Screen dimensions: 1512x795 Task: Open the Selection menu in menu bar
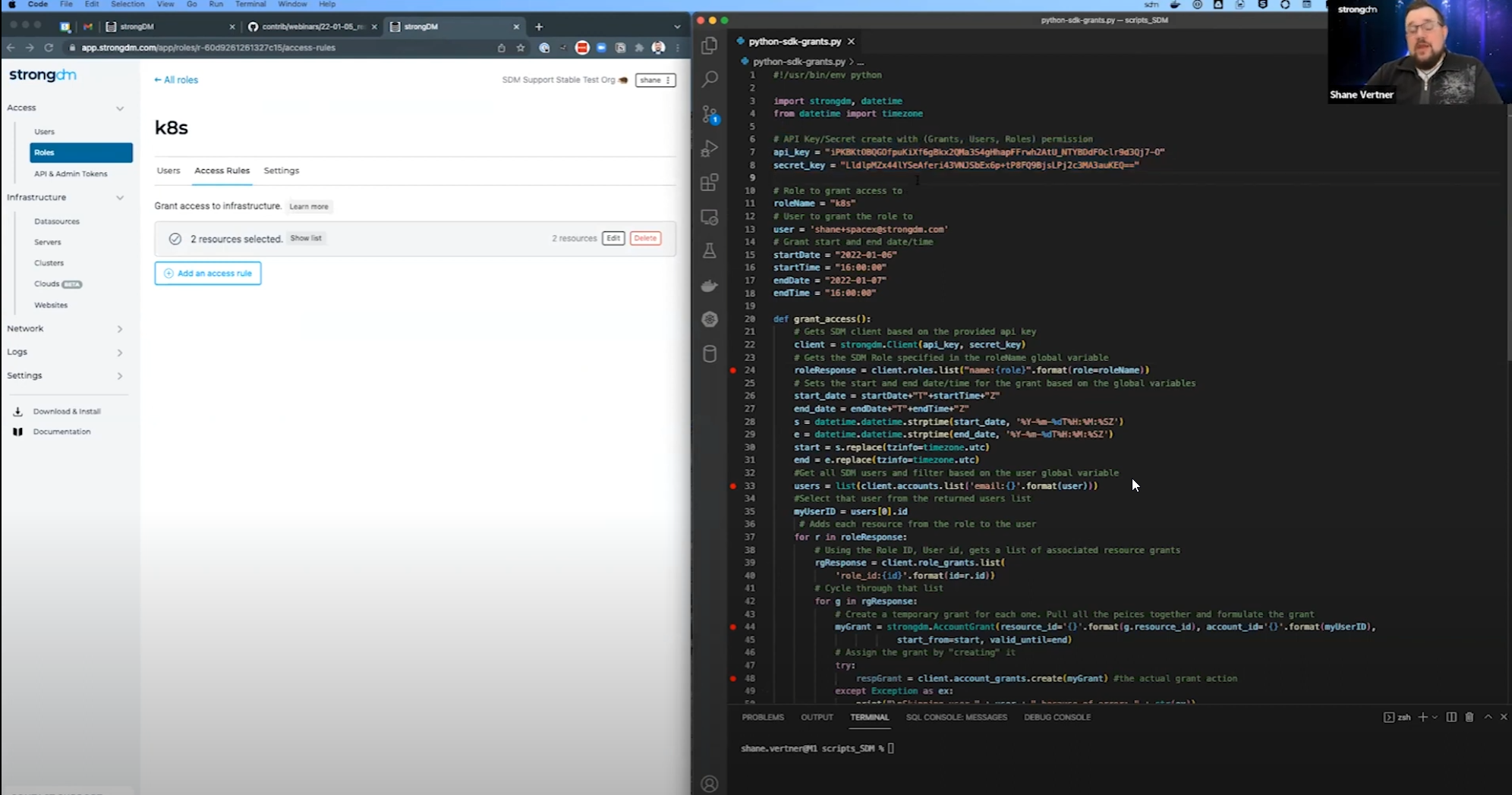pos(128,5)
